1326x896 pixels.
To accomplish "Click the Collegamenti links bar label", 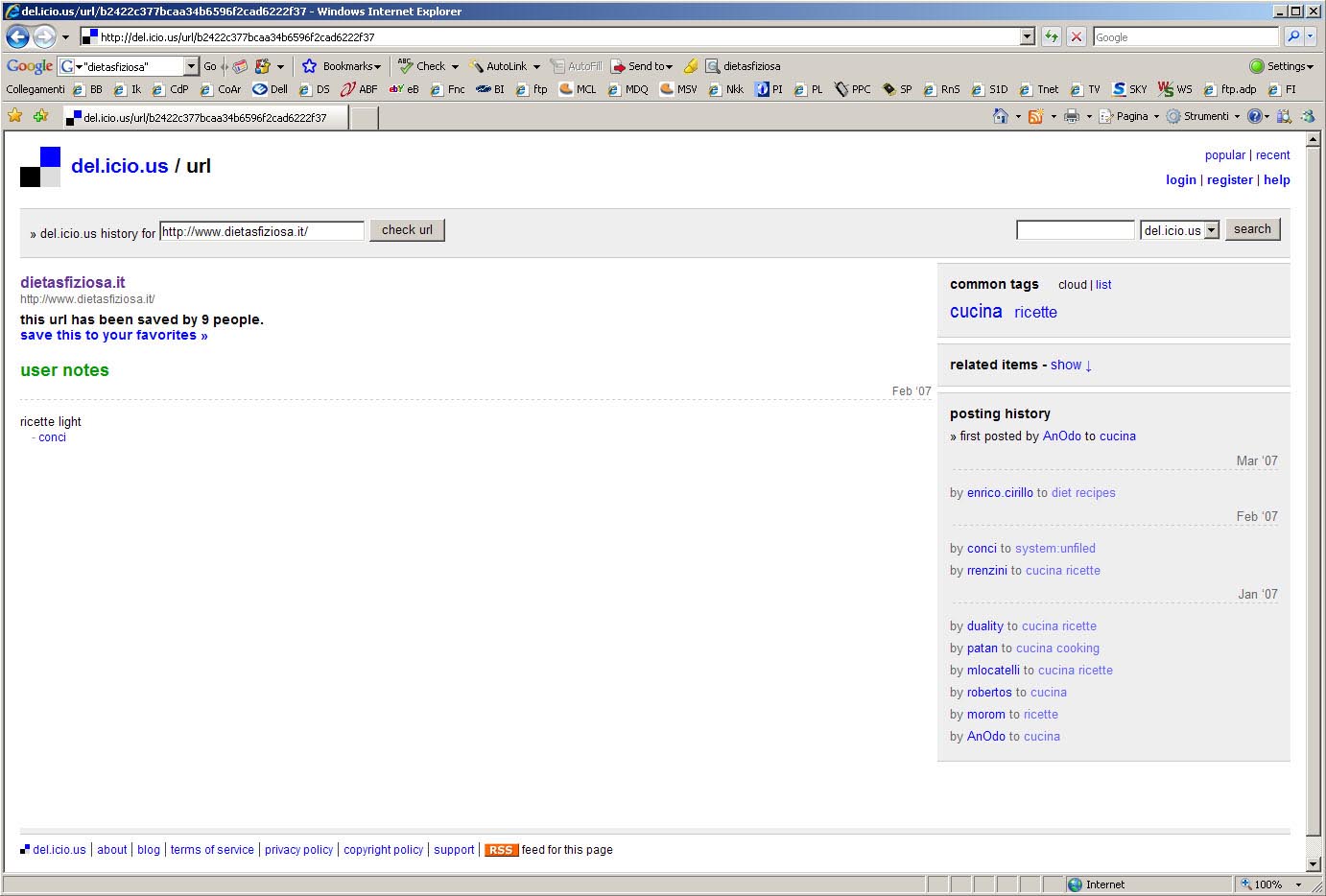I will click(36, 89).
